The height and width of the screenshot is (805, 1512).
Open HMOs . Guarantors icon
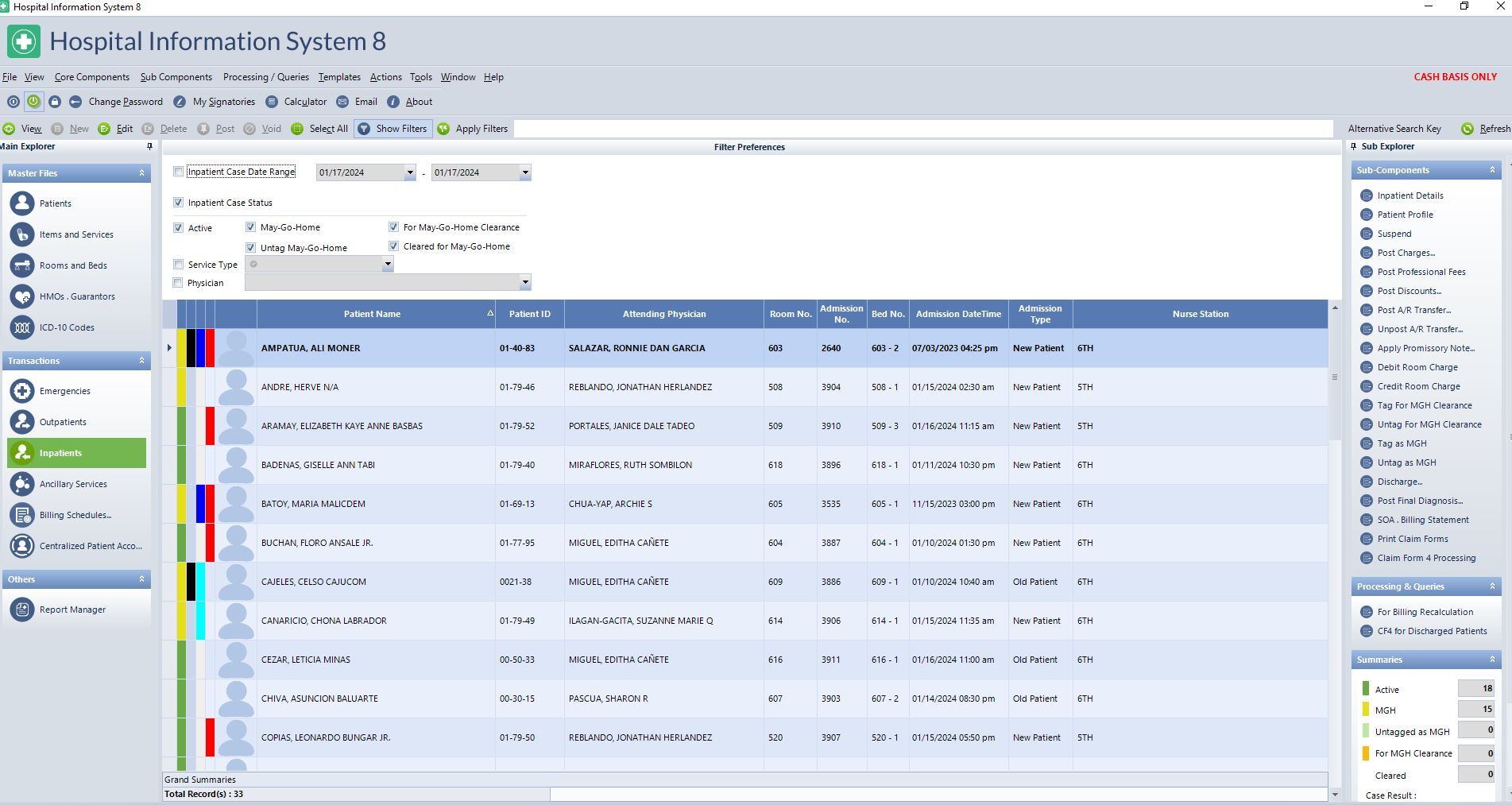click(22, 296)
